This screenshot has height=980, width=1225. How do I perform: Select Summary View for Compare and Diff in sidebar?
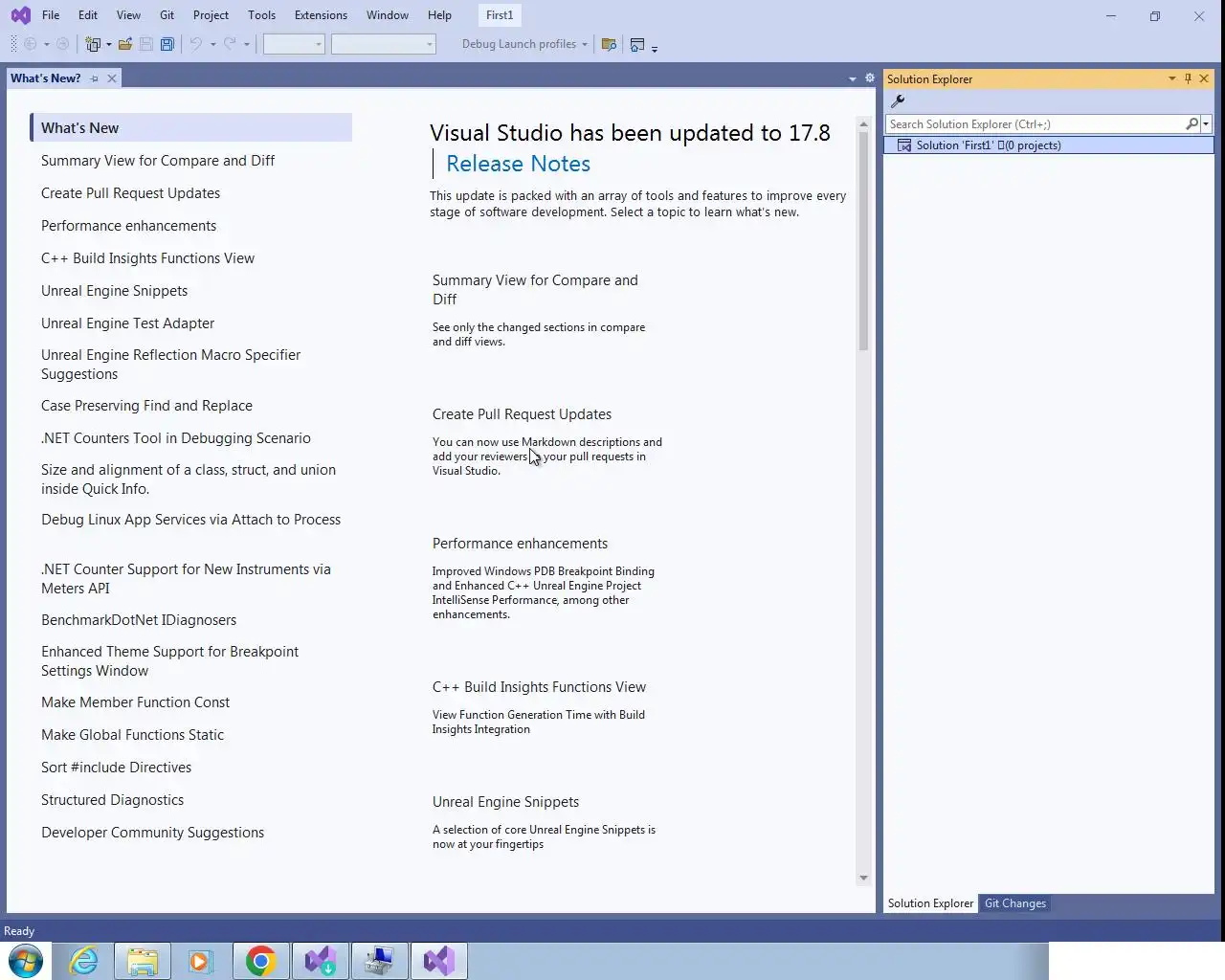pyautogui.click(x=158, y=161)
